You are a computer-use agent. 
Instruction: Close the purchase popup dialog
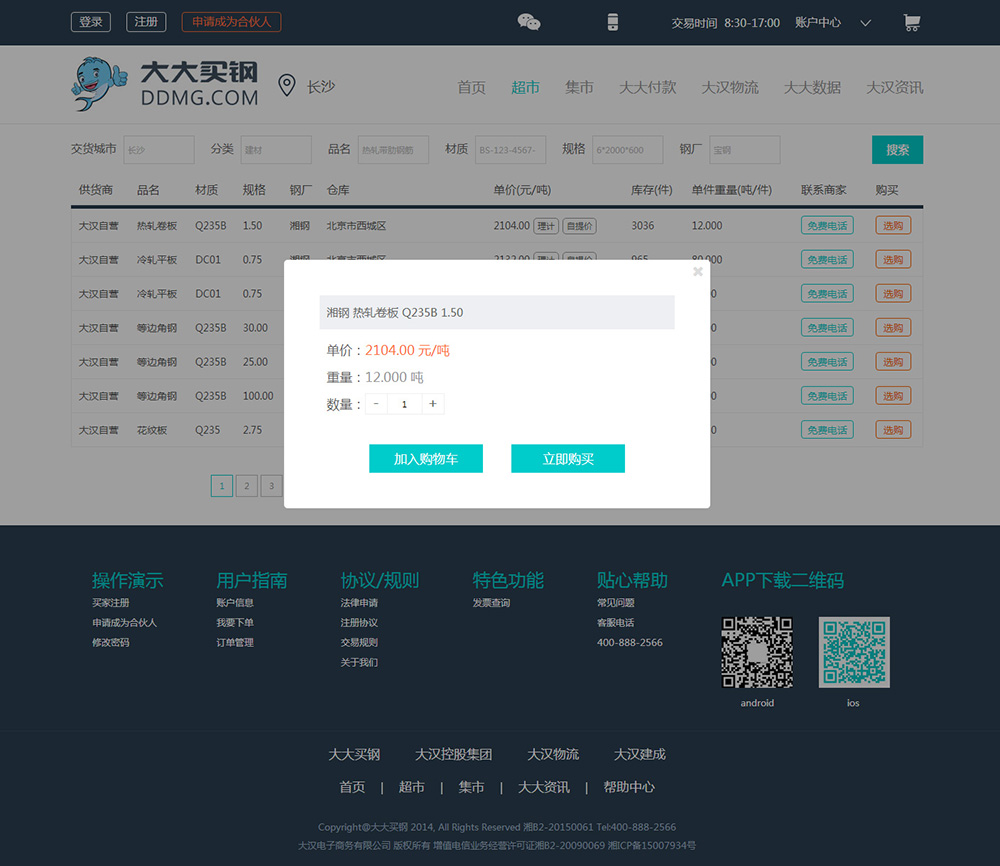point(697,271)
